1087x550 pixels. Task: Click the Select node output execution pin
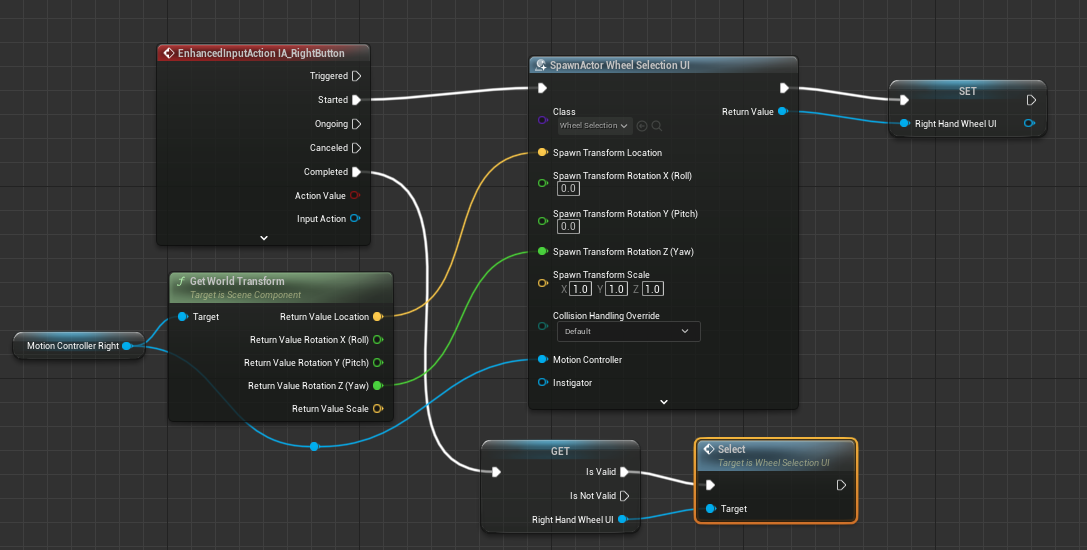(x=841, y=485)
